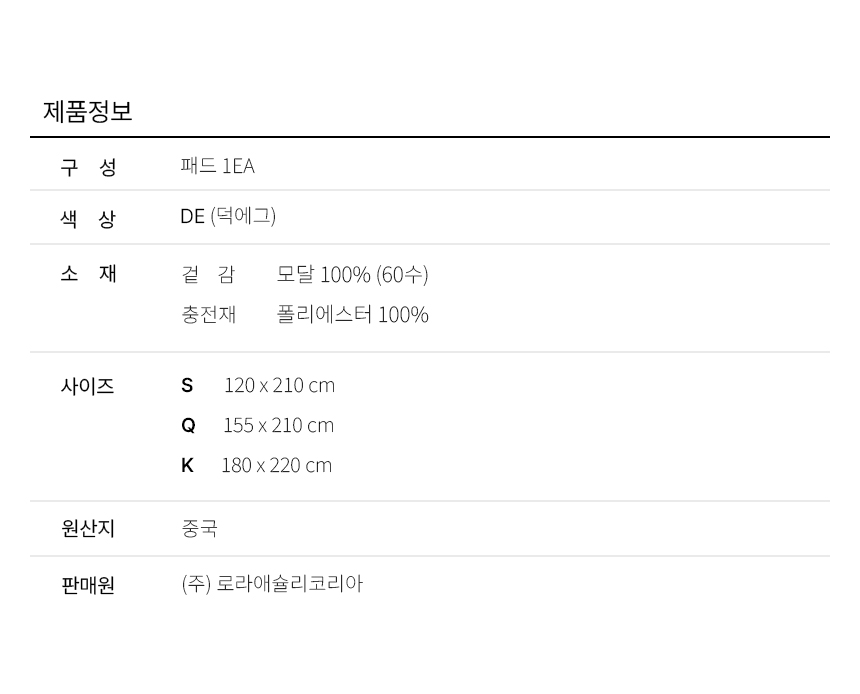Click the DE (덕에그) color value
This screenshot has height=694, width=860.
pos(228,216)
